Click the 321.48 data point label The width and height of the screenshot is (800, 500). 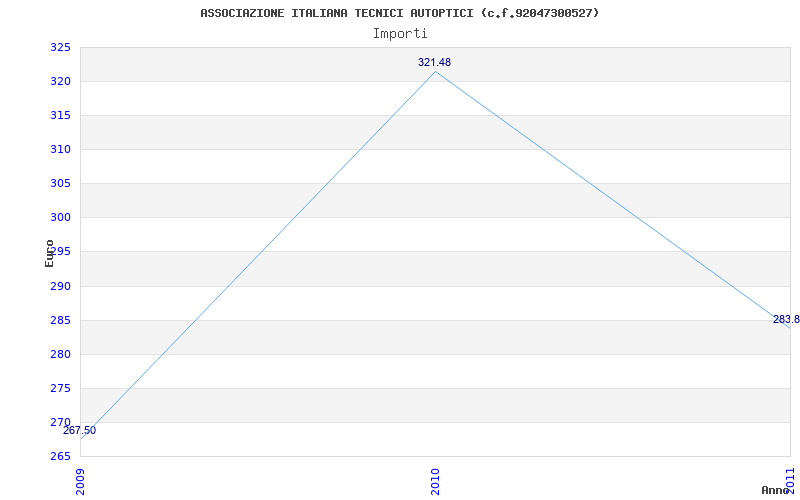pos(434,62)
